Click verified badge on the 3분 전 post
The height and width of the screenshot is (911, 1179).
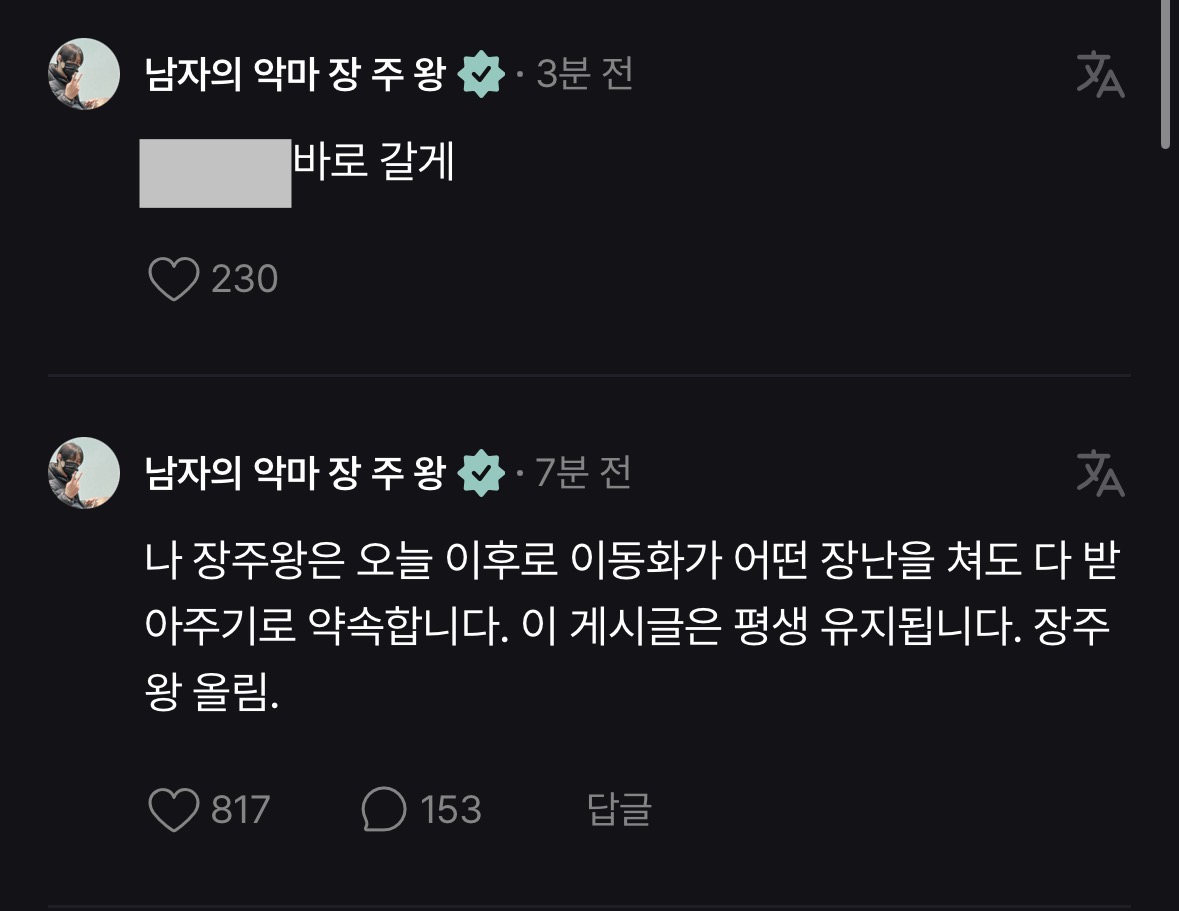tap(481, 76)
